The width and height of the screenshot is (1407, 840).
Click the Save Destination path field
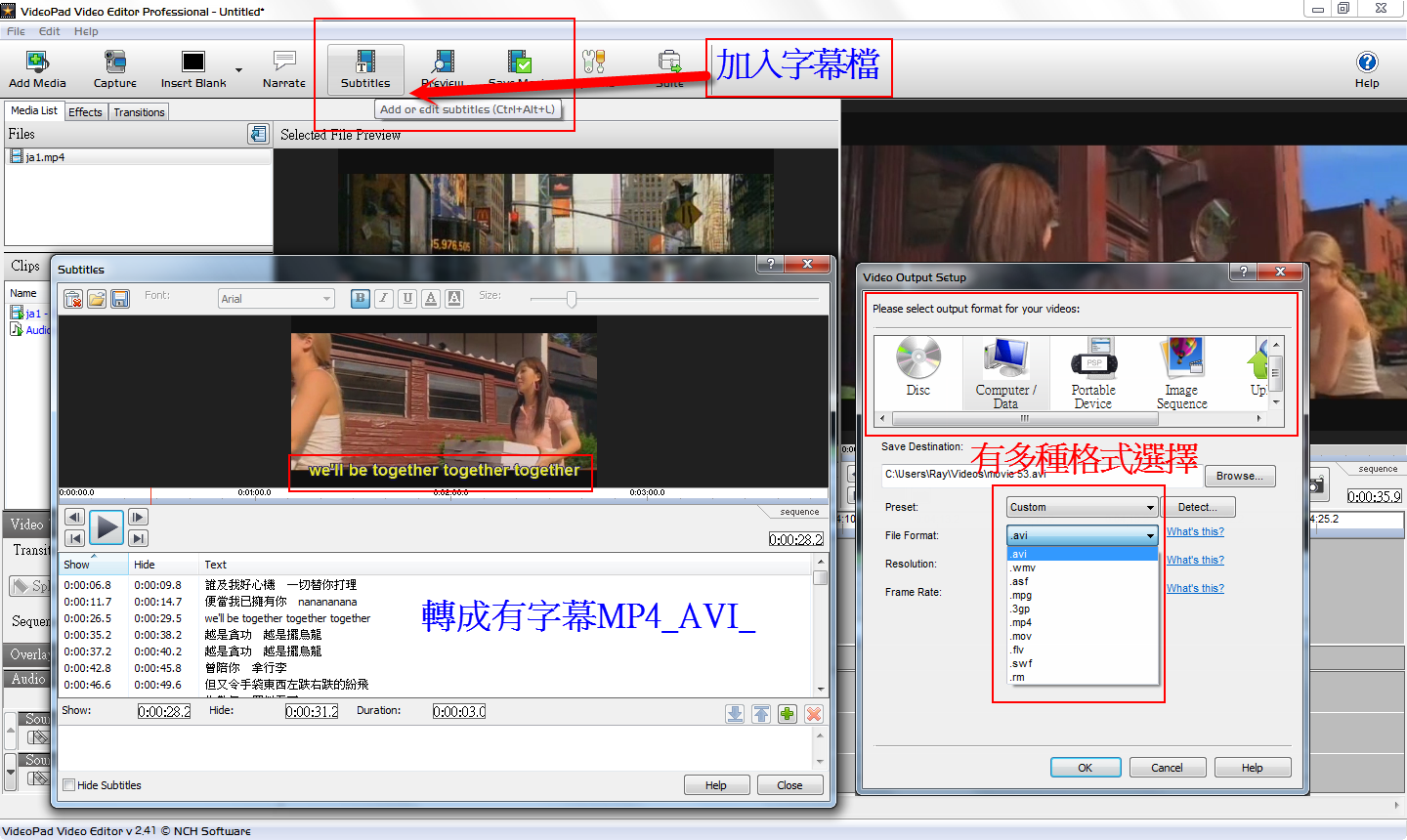(1042, 475)
